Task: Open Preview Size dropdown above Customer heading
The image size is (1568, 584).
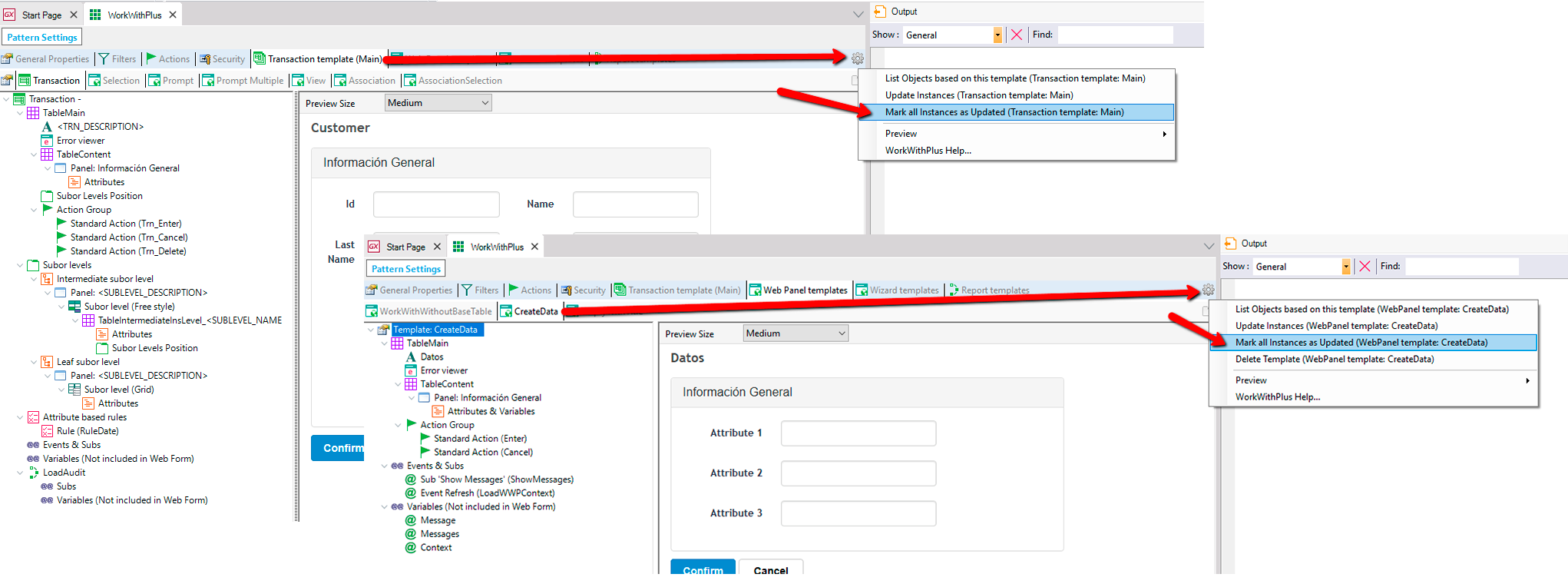Action: coord(438,103)
